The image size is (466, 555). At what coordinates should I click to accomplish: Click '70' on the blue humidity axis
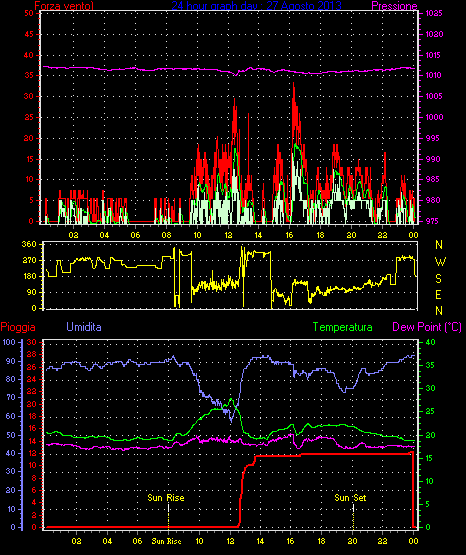(11, 397)
